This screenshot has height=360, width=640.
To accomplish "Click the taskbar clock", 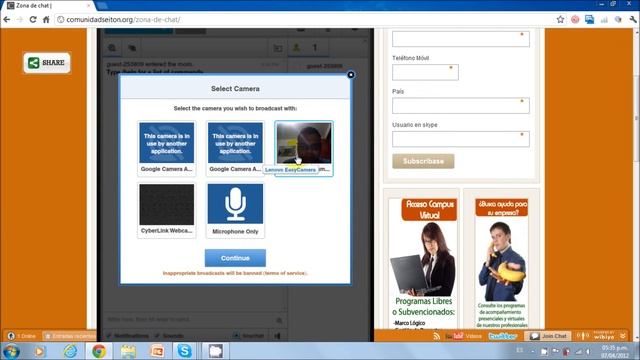I will [x=614, y=351].
